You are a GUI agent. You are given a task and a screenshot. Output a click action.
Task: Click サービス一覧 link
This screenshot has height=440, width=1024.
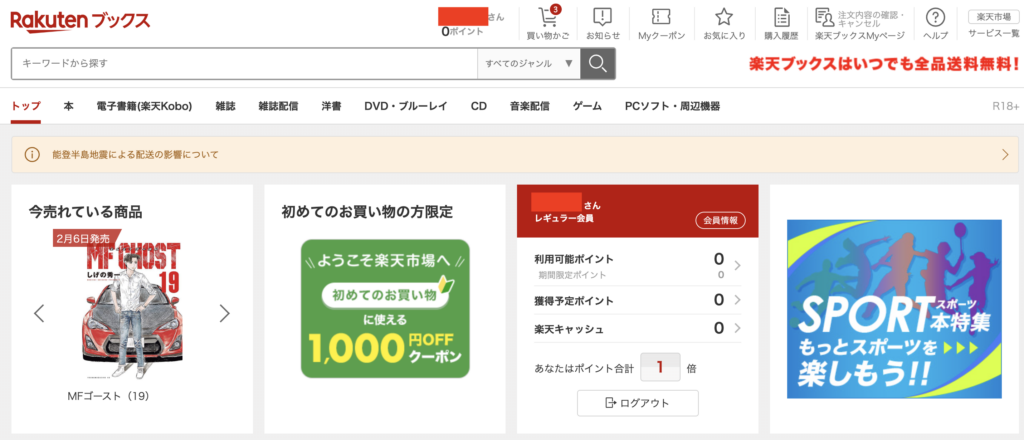tap(993, 34)
